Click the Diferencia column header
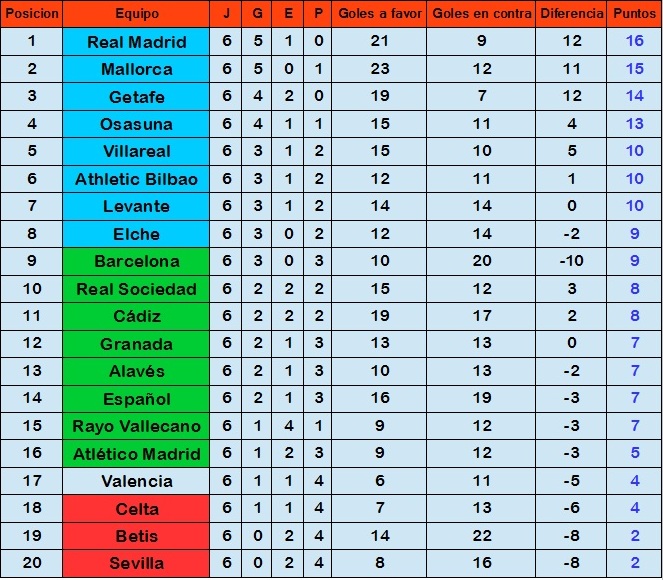 [571, 14]
